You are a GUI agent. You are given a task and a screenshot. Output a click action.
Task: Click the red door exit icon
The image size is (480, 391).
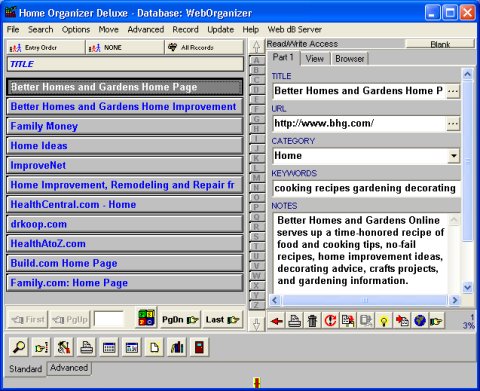pos(199,347)
